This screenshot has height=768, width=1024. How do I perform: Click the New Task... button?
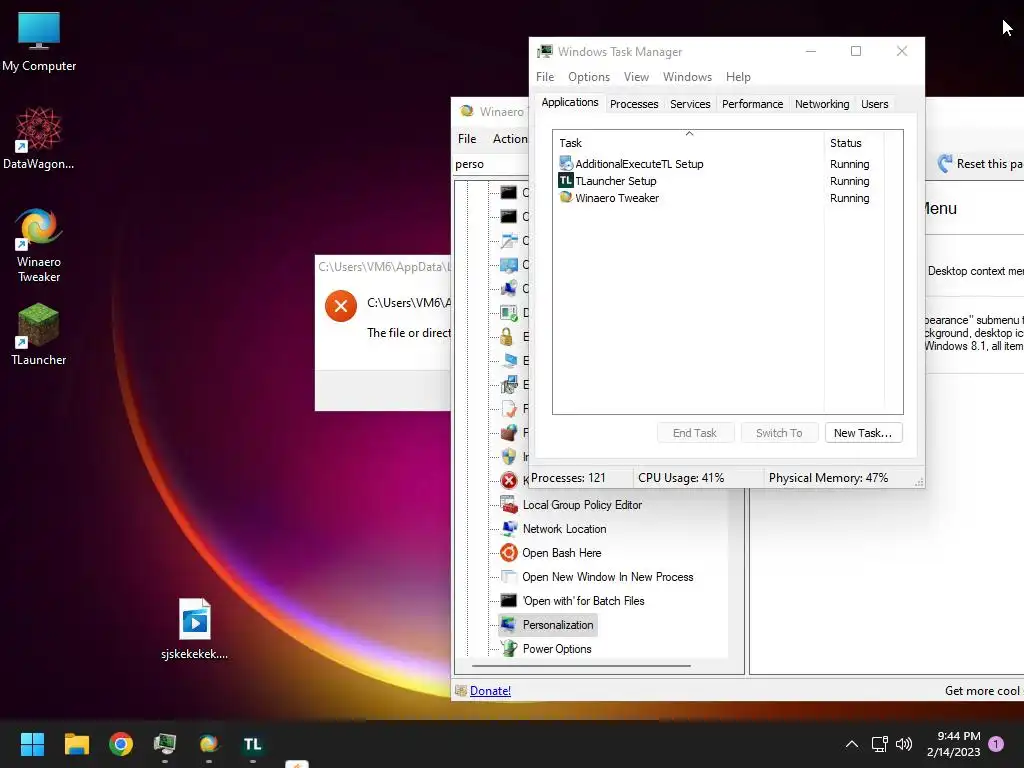coord(863,433)
